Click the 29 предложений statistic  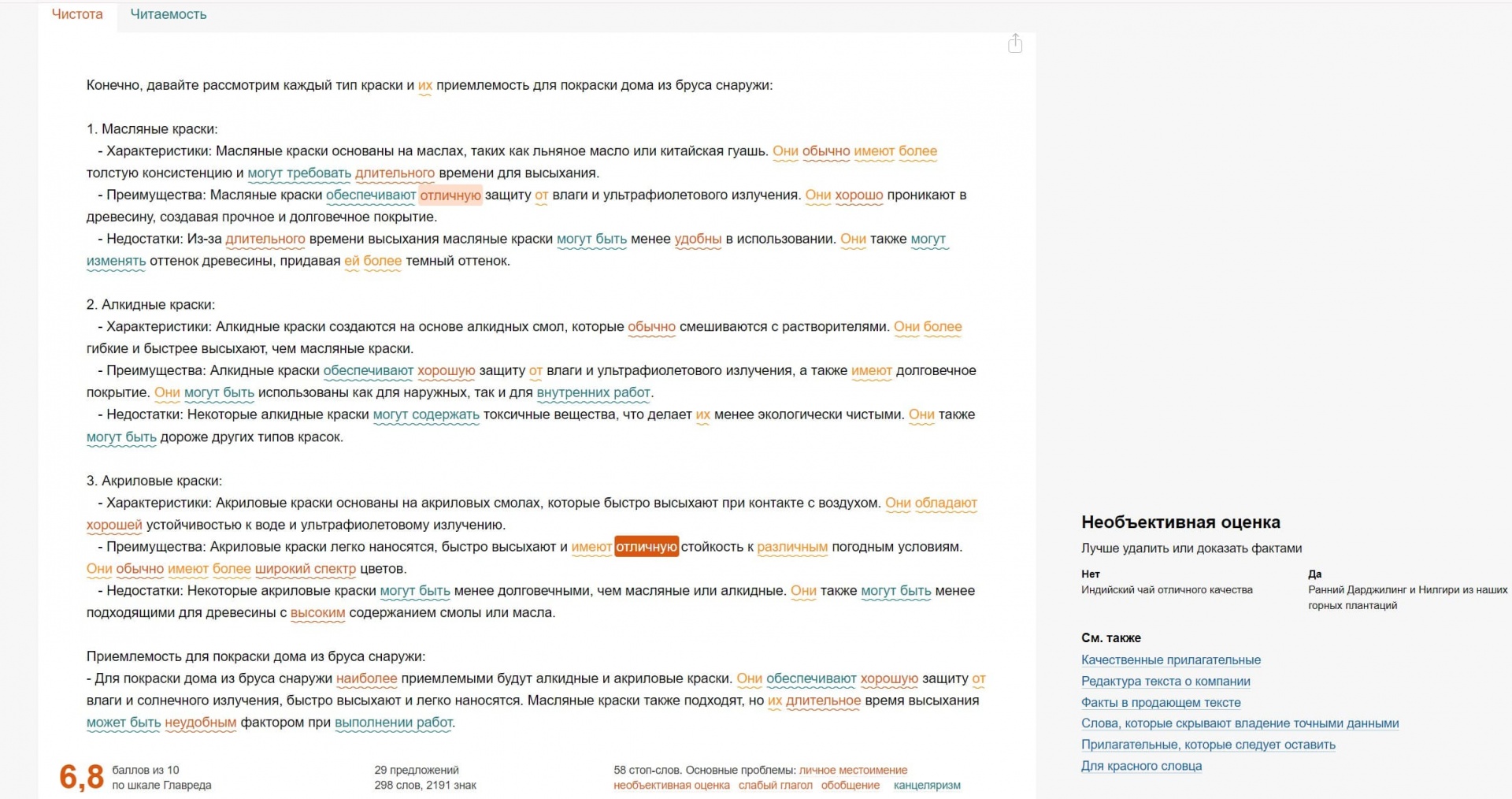click(x=417, y=770)
